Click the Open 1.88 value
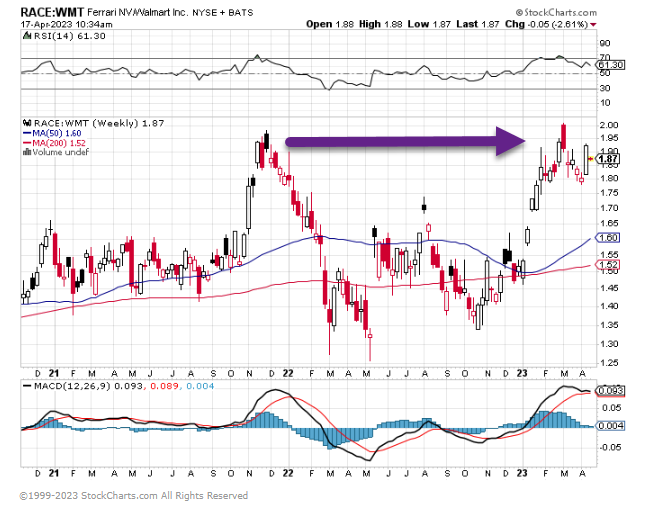656x509 pixels. click(330, 24)
